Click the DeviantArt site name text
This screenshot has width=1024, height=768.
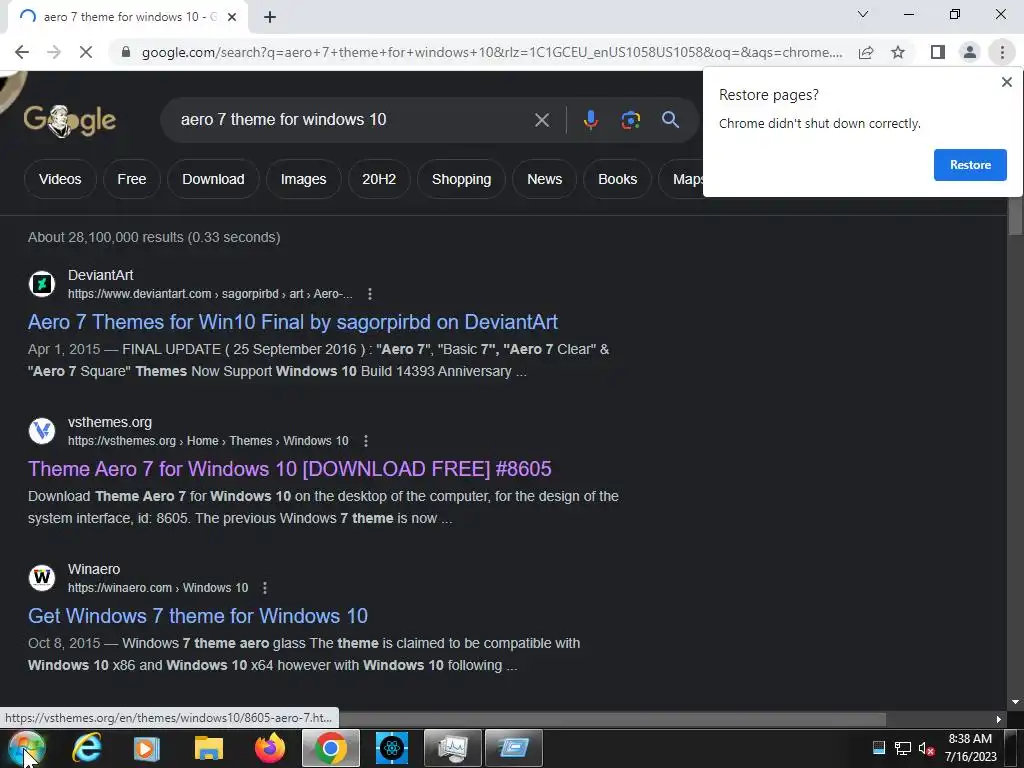[x=101, y=275]
